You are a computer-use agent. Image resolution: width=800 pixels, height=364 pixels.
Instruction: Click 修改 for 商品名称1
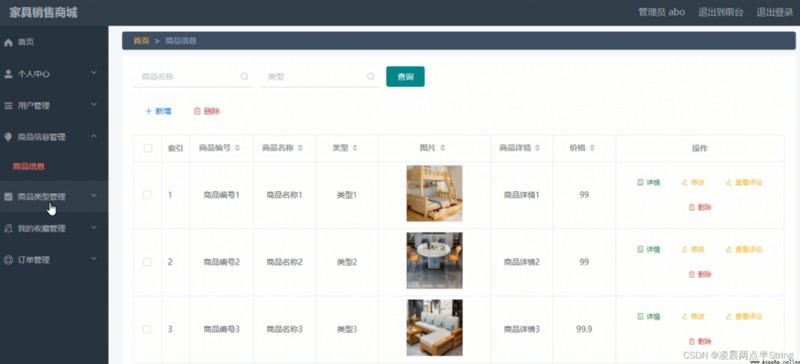(693, 182)
